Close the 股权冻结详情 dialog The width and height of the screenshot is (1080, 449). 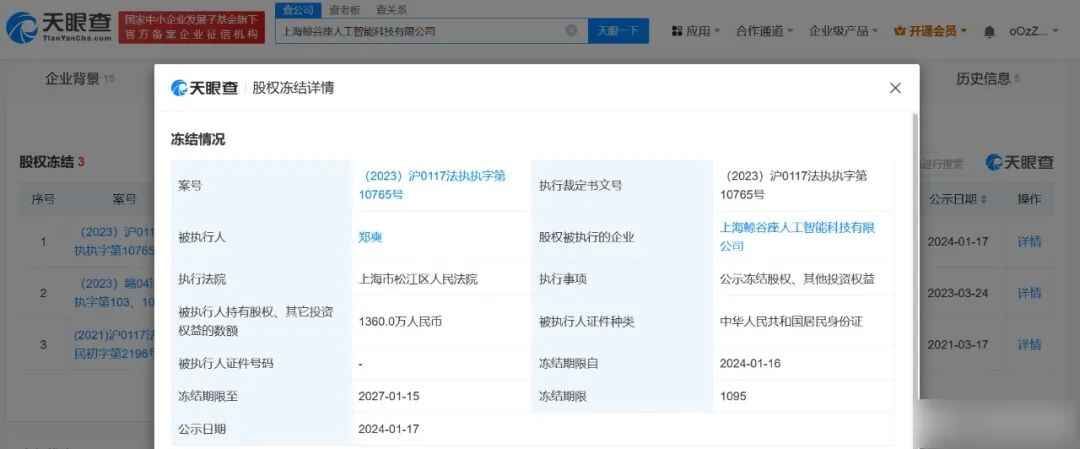coord(895,88)
